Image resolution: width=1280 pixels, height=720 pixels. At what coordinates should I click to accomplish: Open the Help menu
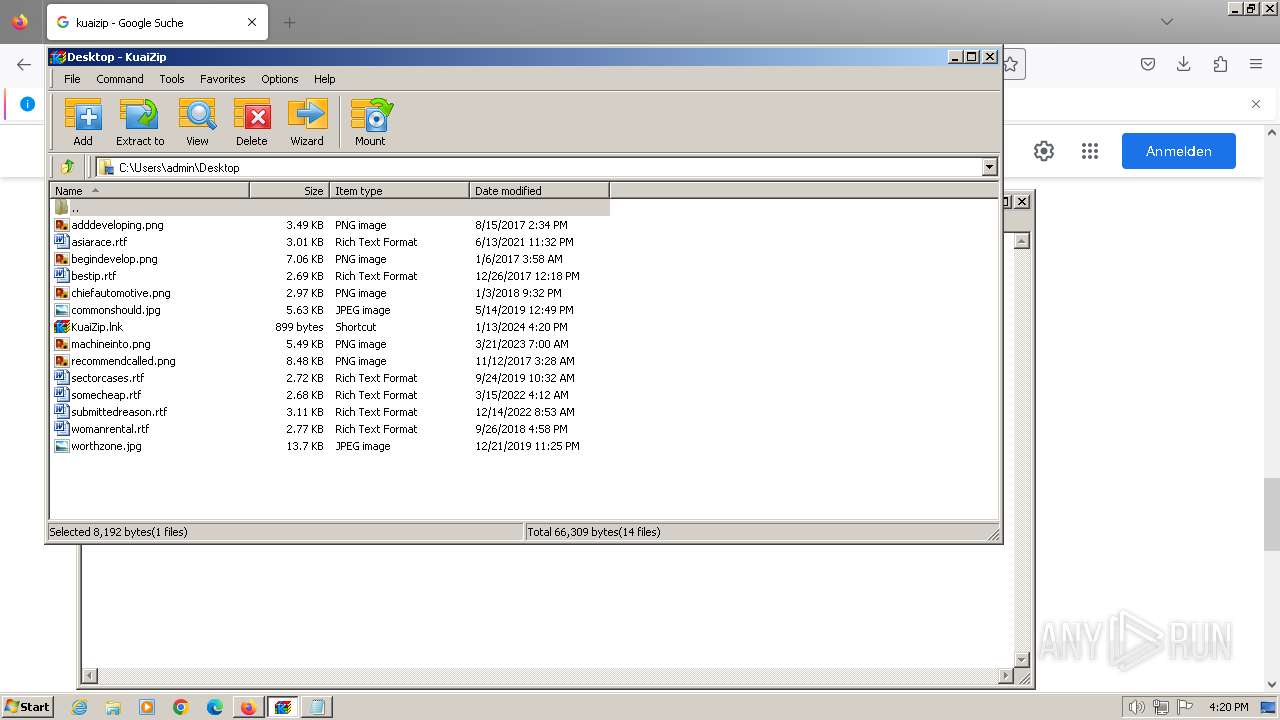(324, 79)
